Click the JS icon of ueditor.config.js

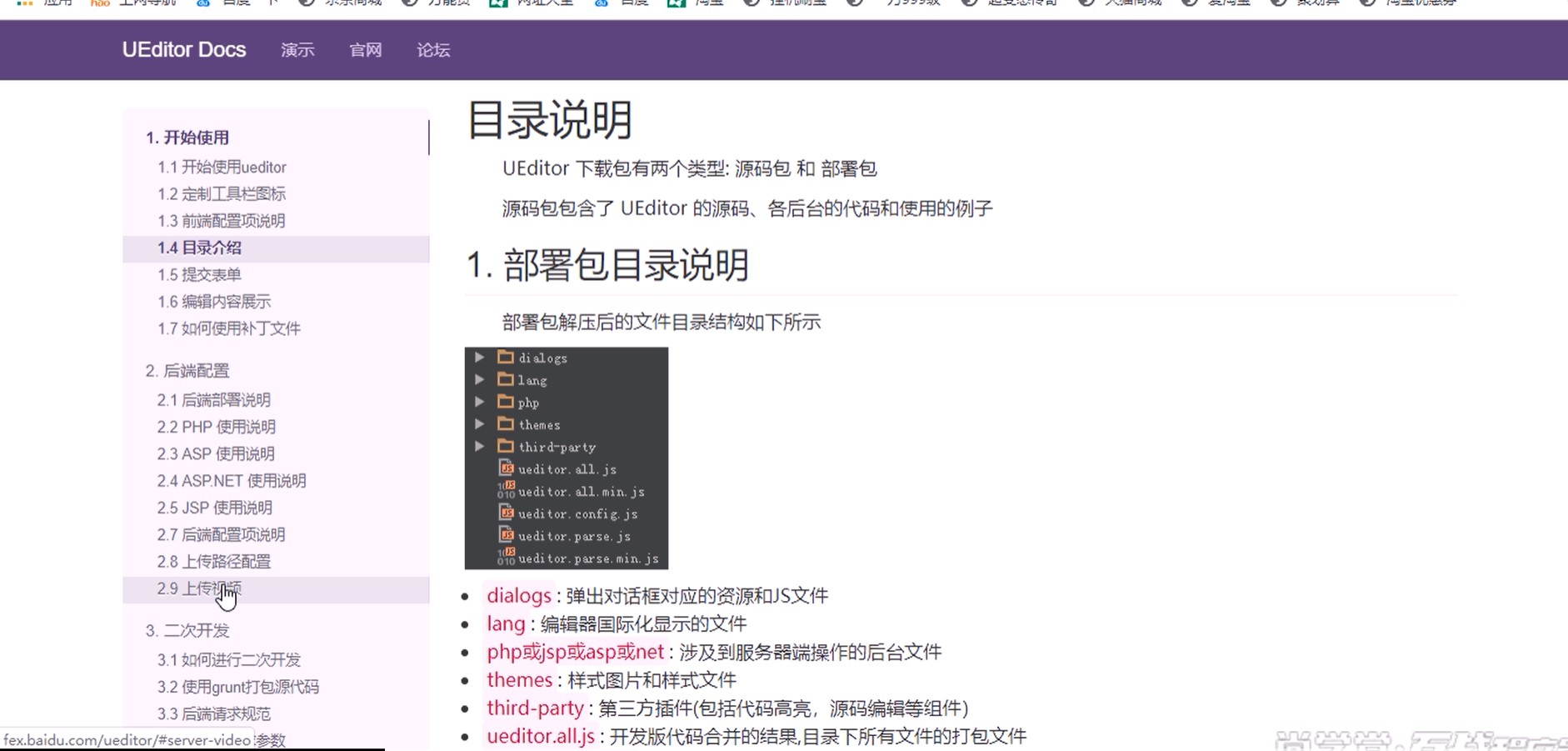pos(506,513)
